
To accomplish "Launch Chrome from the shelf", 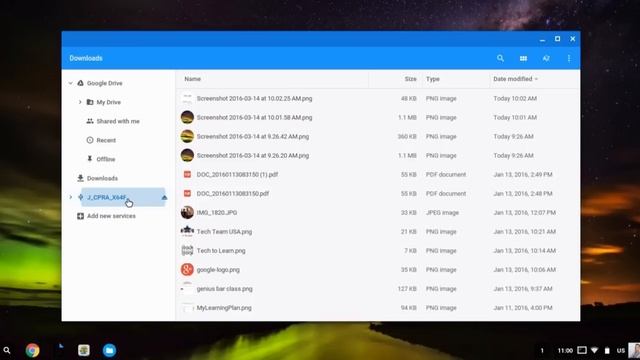I will point(32,350).
